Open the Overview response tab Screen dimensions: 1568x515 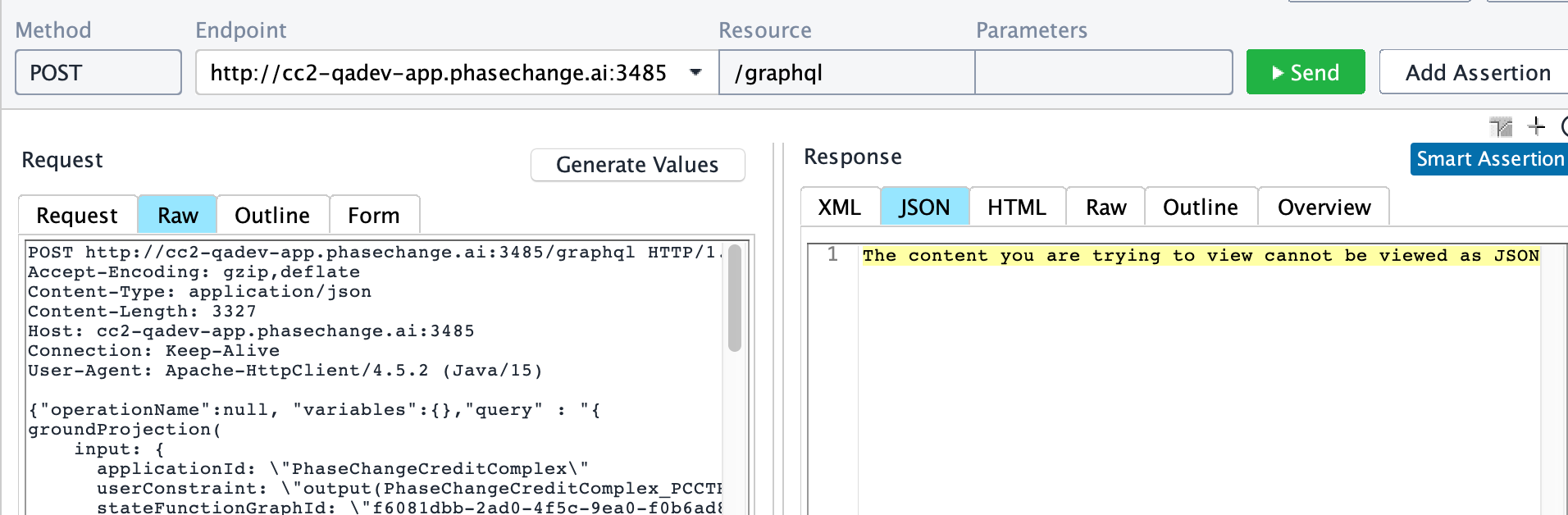pos(1323,207)
